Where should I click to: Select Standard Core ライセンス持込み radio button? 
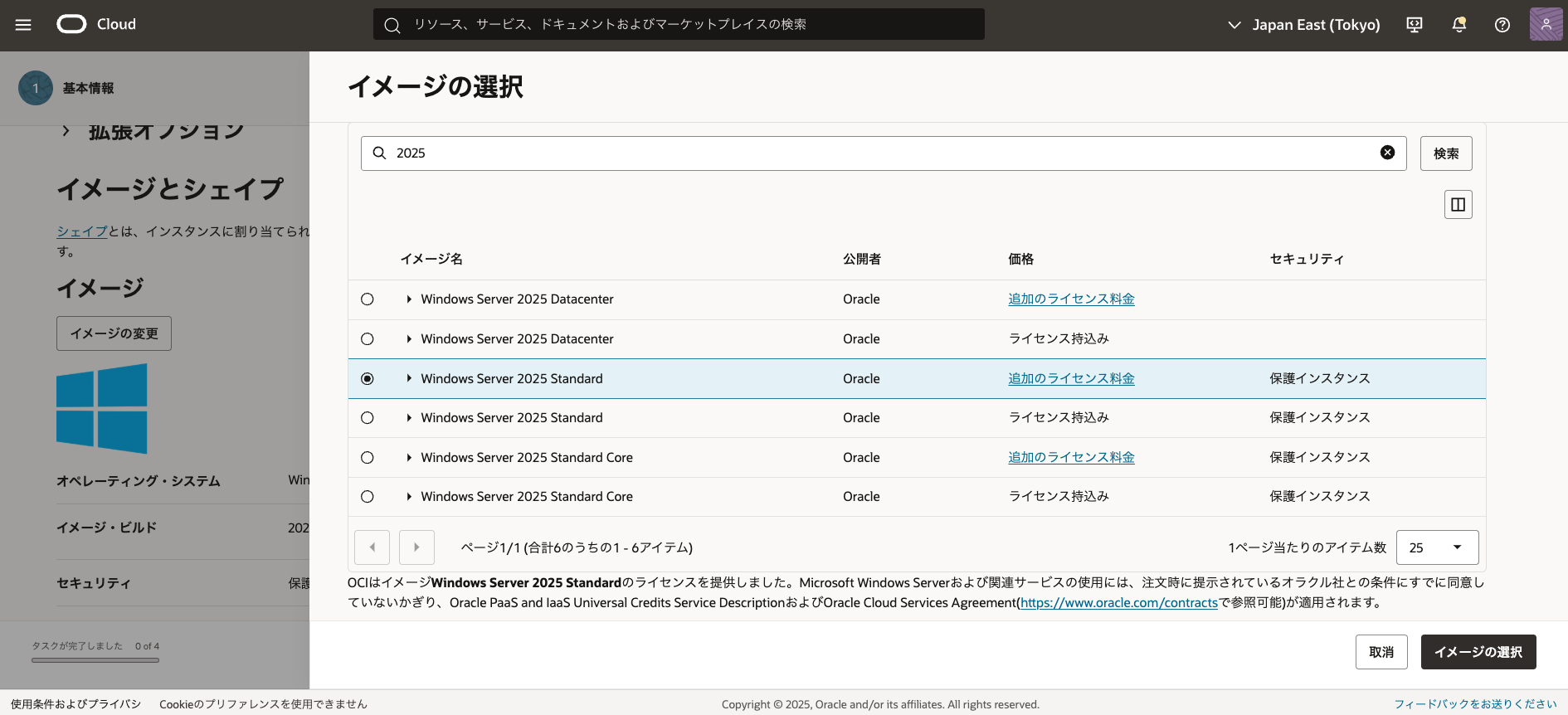[368, 497]
